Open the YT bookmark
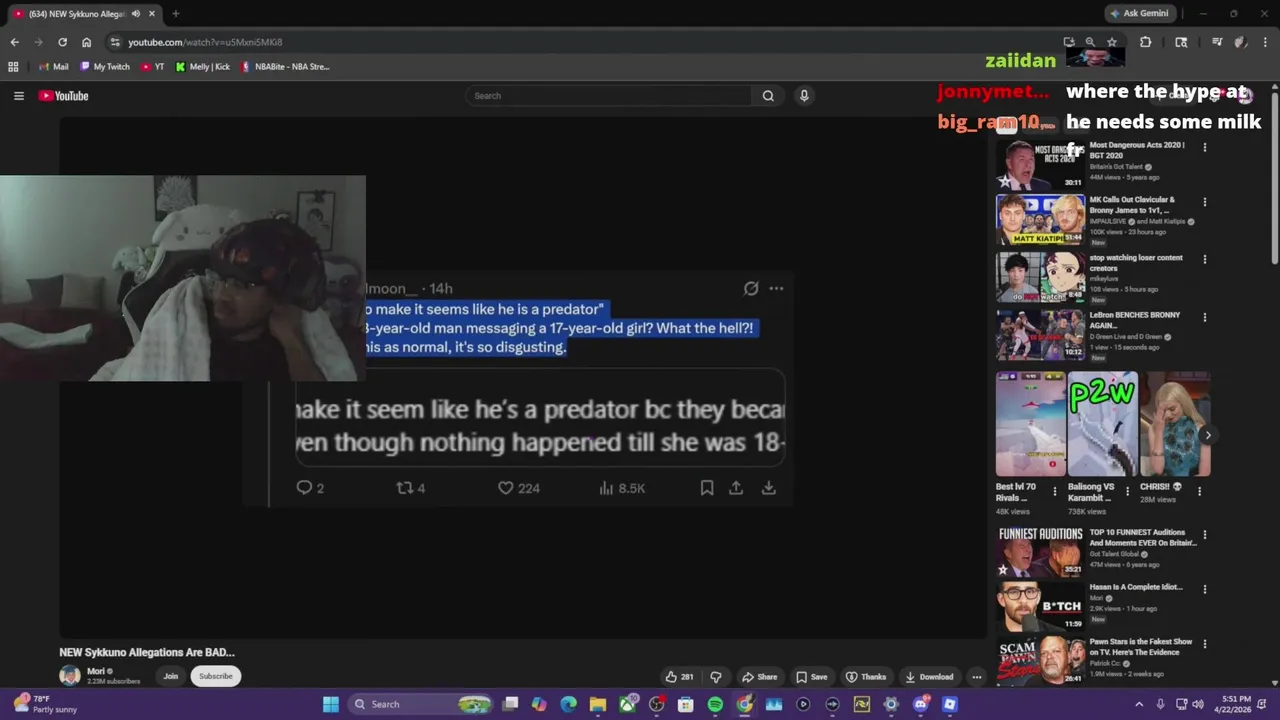1280x720 pixels. [153, 67]
